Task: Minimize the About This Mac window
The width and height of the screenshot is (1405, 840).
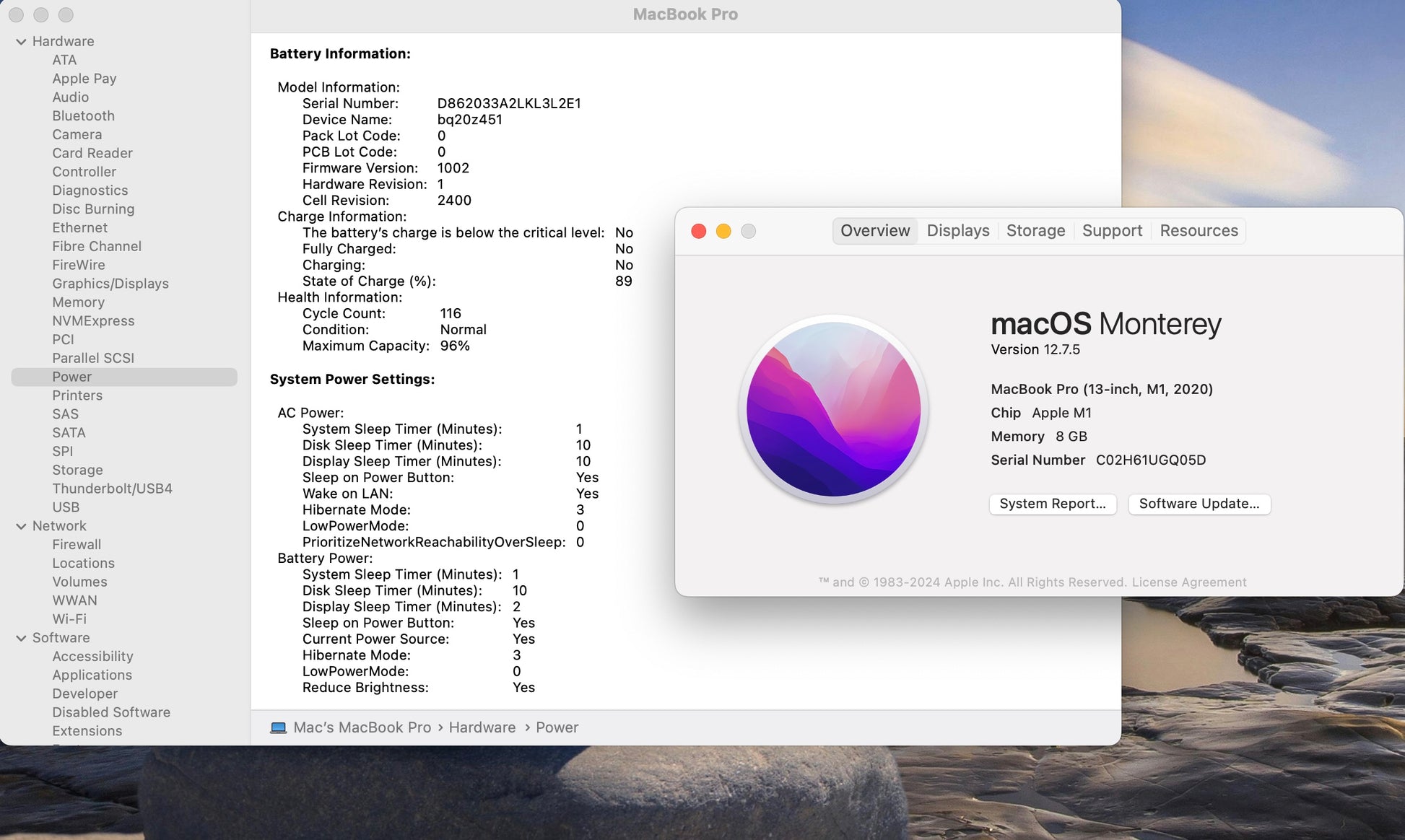Action: (723, 231)
